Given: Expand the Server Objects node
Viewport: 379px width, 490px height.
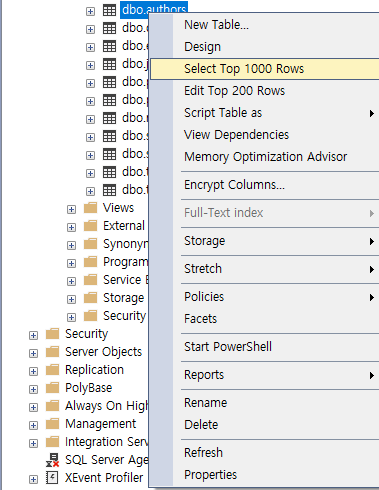Looking at the screenshot, I should click(x=33, y=353).
